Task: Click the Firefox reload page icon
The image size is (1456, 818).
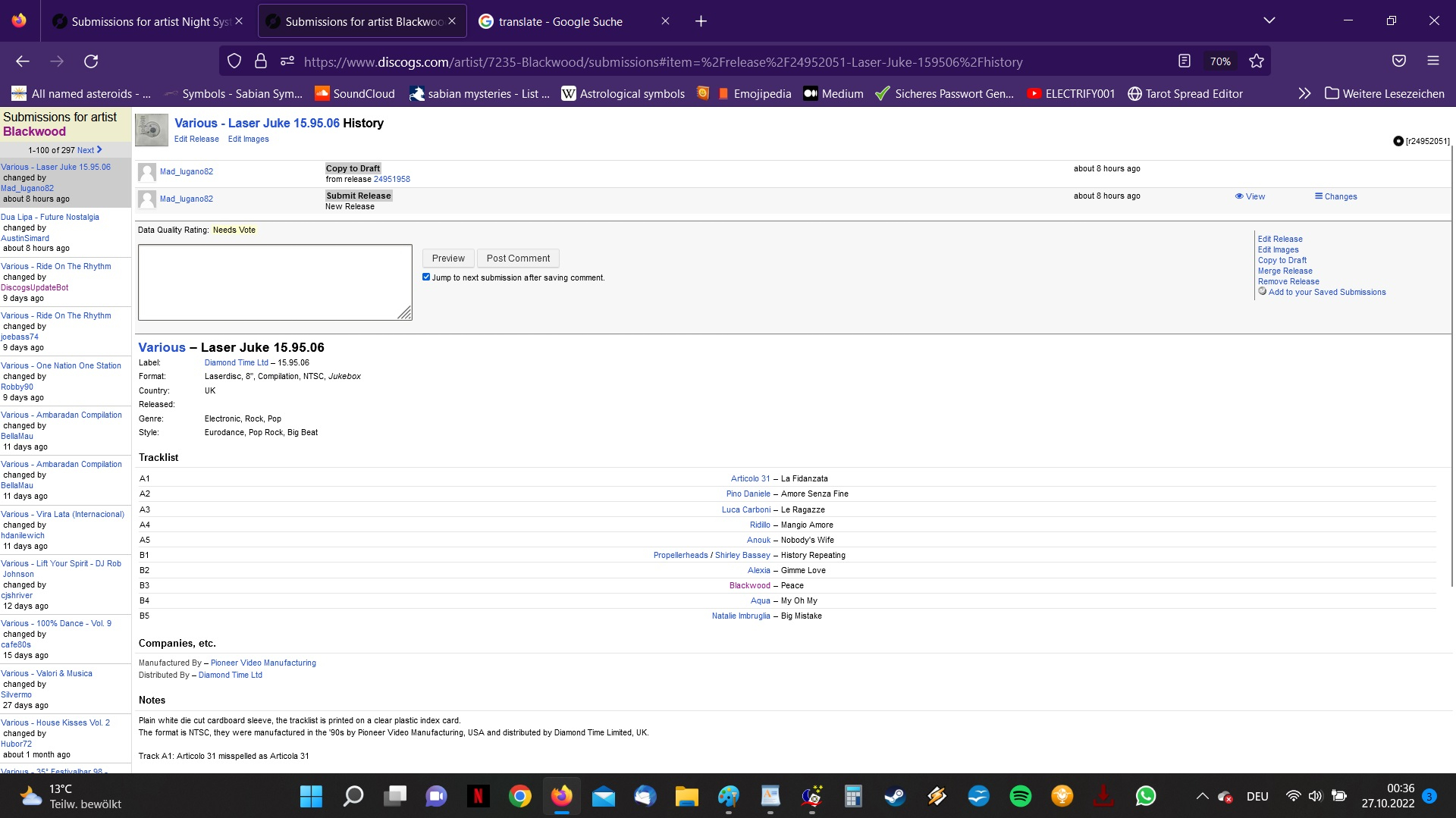Action: coord(91,61)
